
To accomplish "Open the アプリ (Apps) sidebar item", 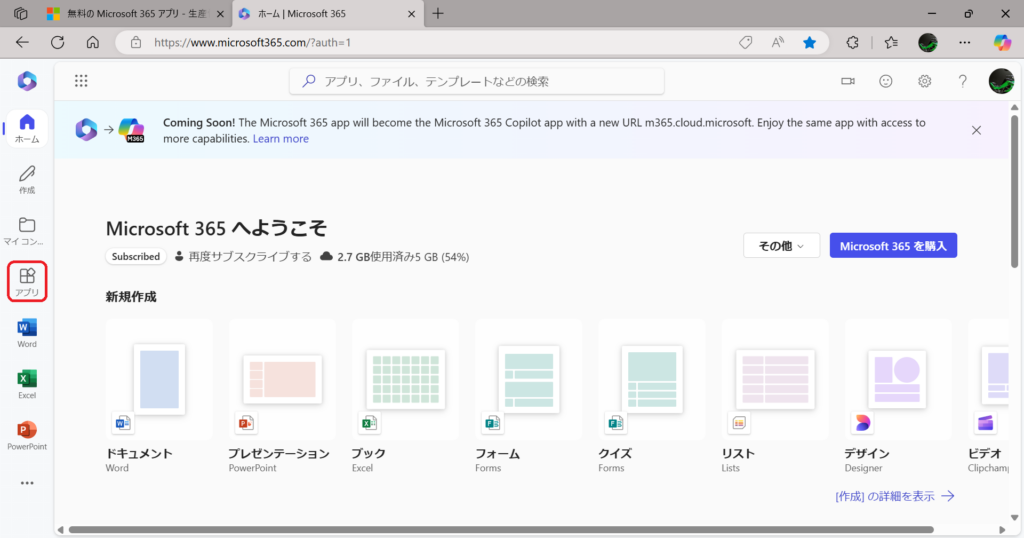I will pyautogui.click(x=27, y=281).
